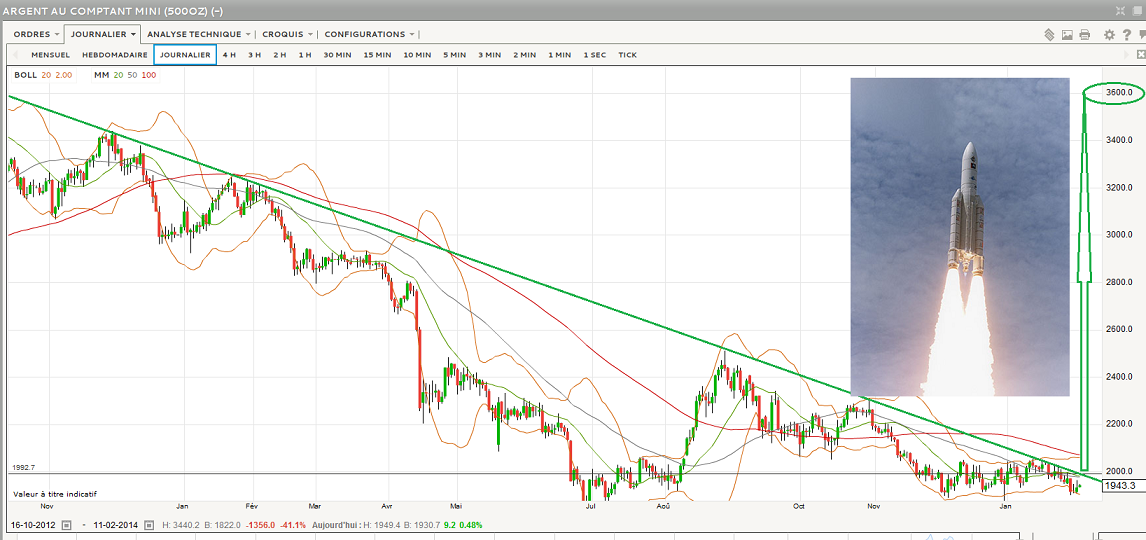Click the detach window icon in title bar
This screenshot has width=1146, height=540.
[1136, 10]
